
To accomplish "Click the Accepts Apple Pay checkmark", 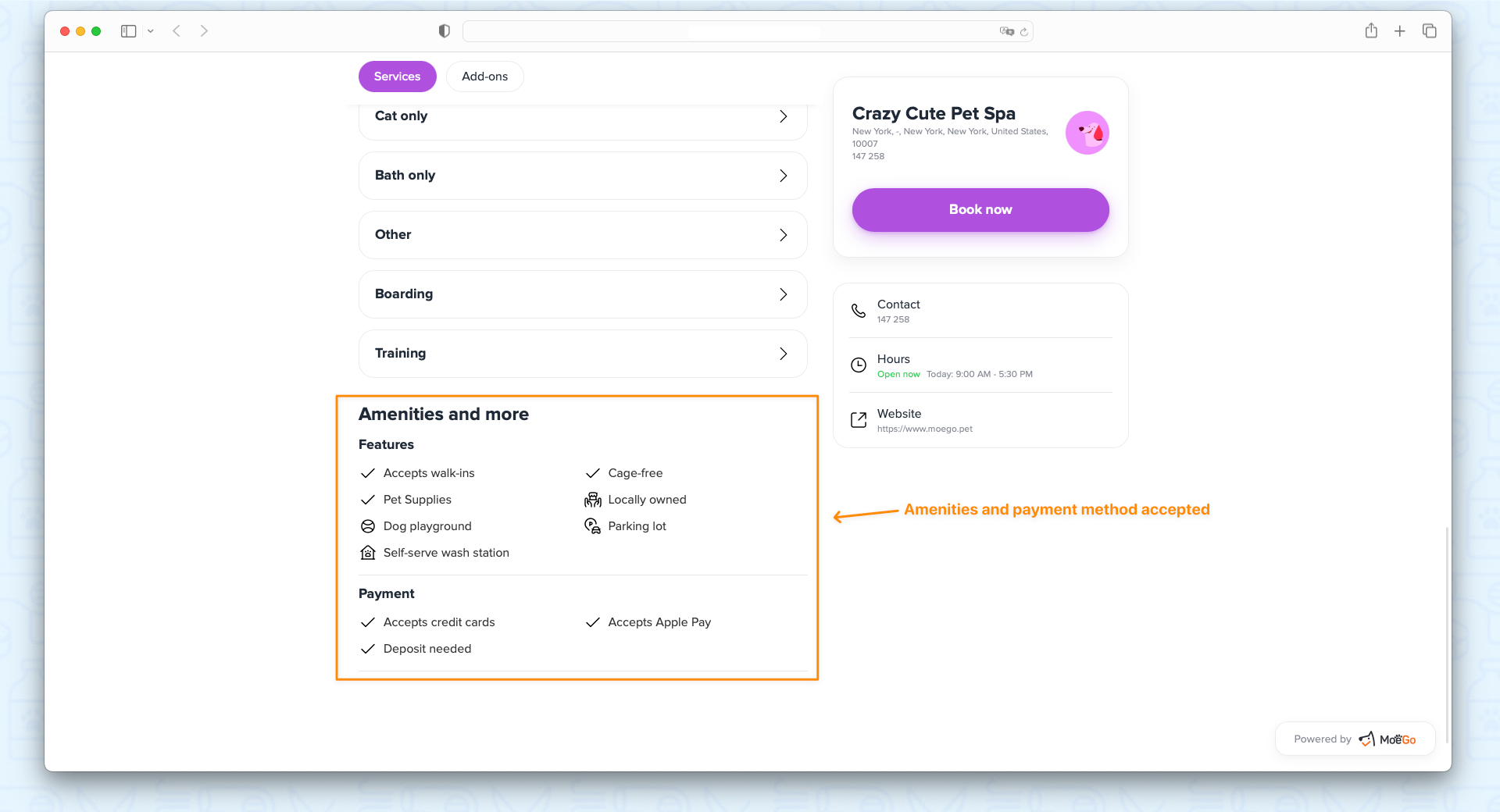I will coord(593,622).
